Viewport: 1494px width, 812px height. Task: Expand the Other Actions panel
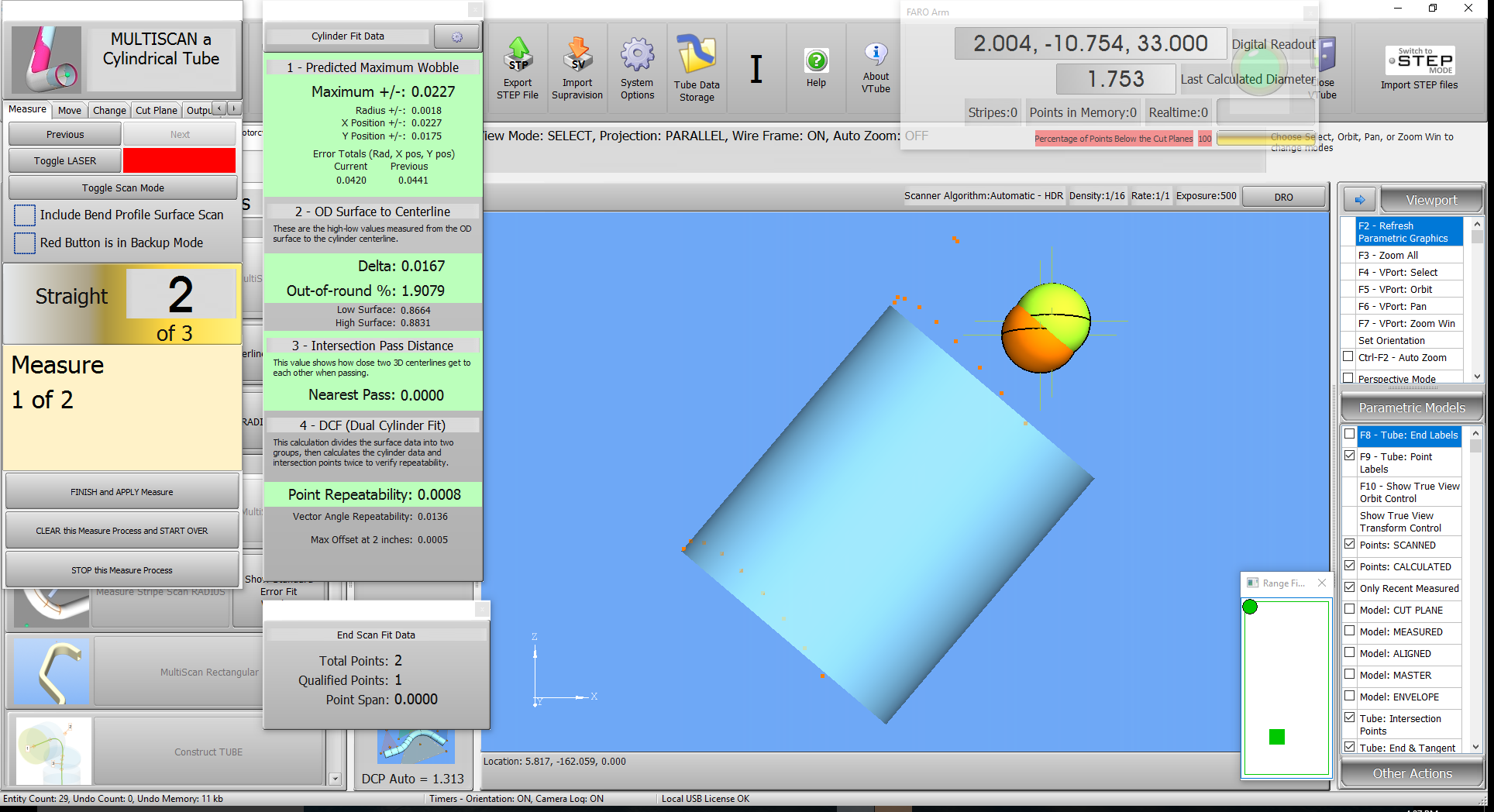[x=1412, y=773]
